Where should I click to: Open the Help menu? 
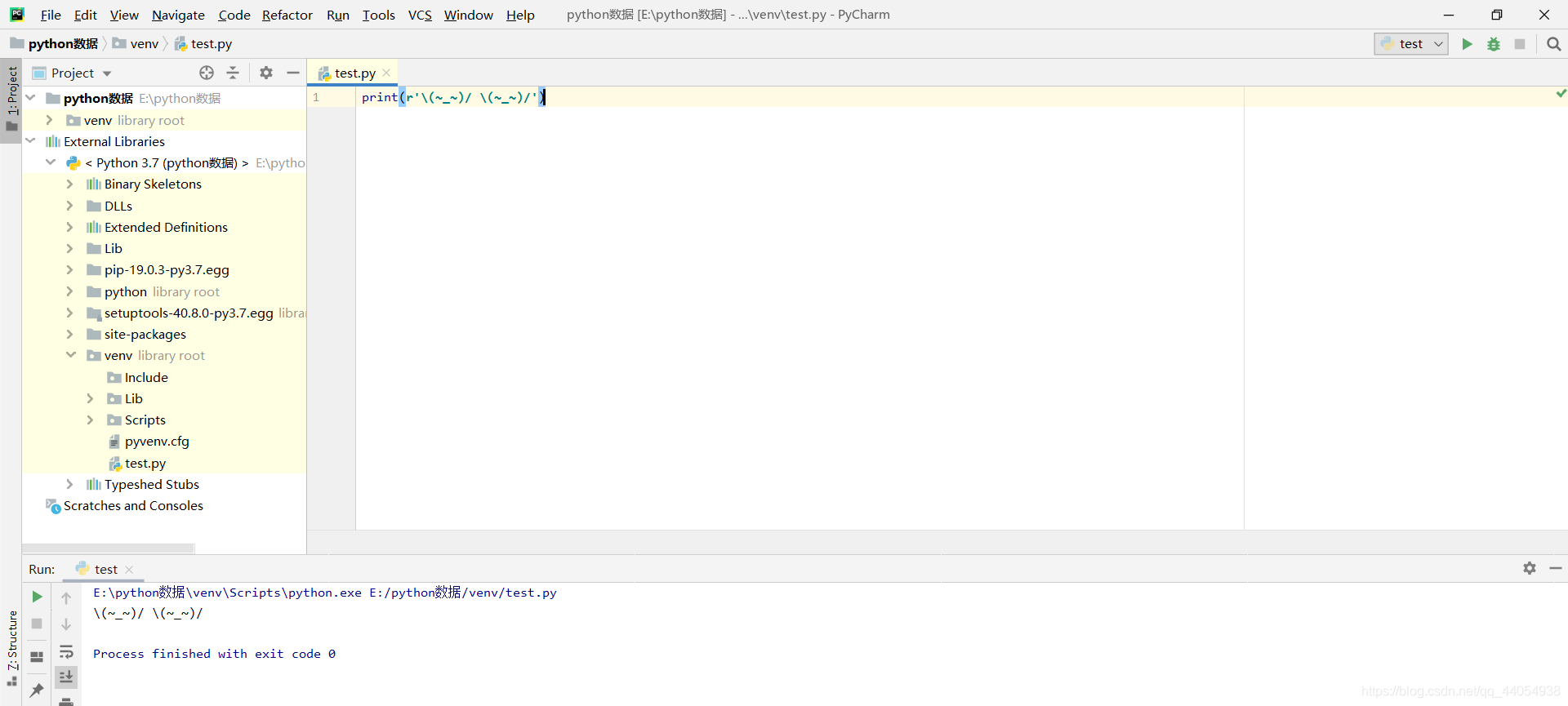[520, 15]
